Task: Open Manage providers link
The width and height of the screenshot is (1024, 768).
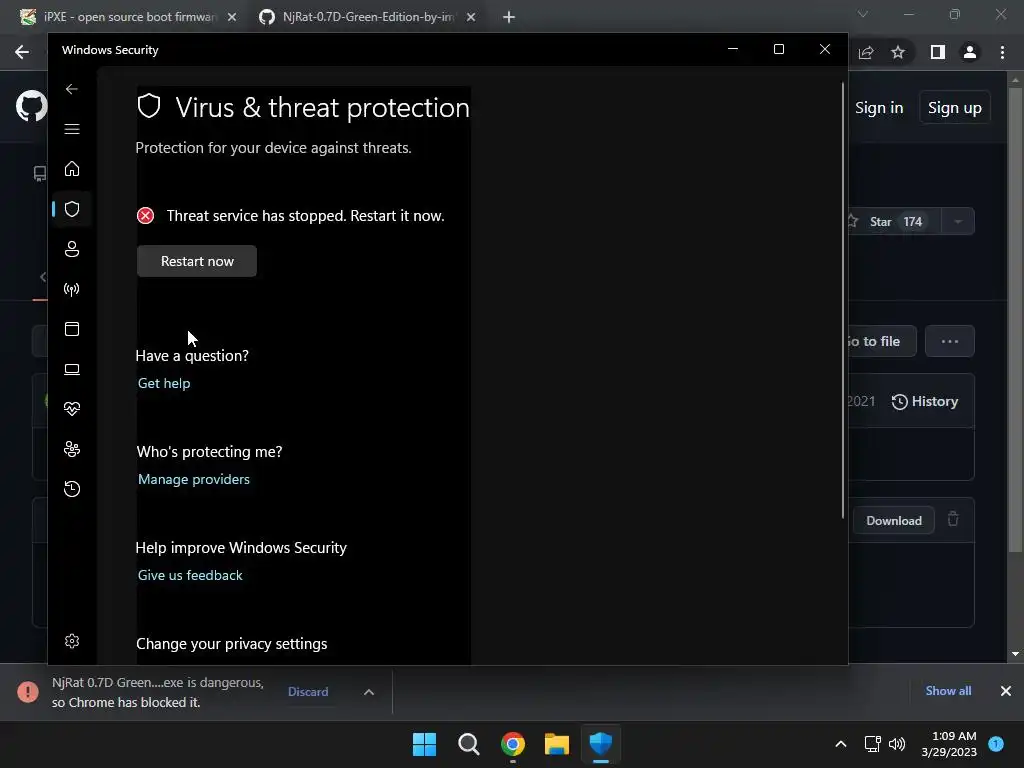Action: pyautogui.click(x=193, y=479)
